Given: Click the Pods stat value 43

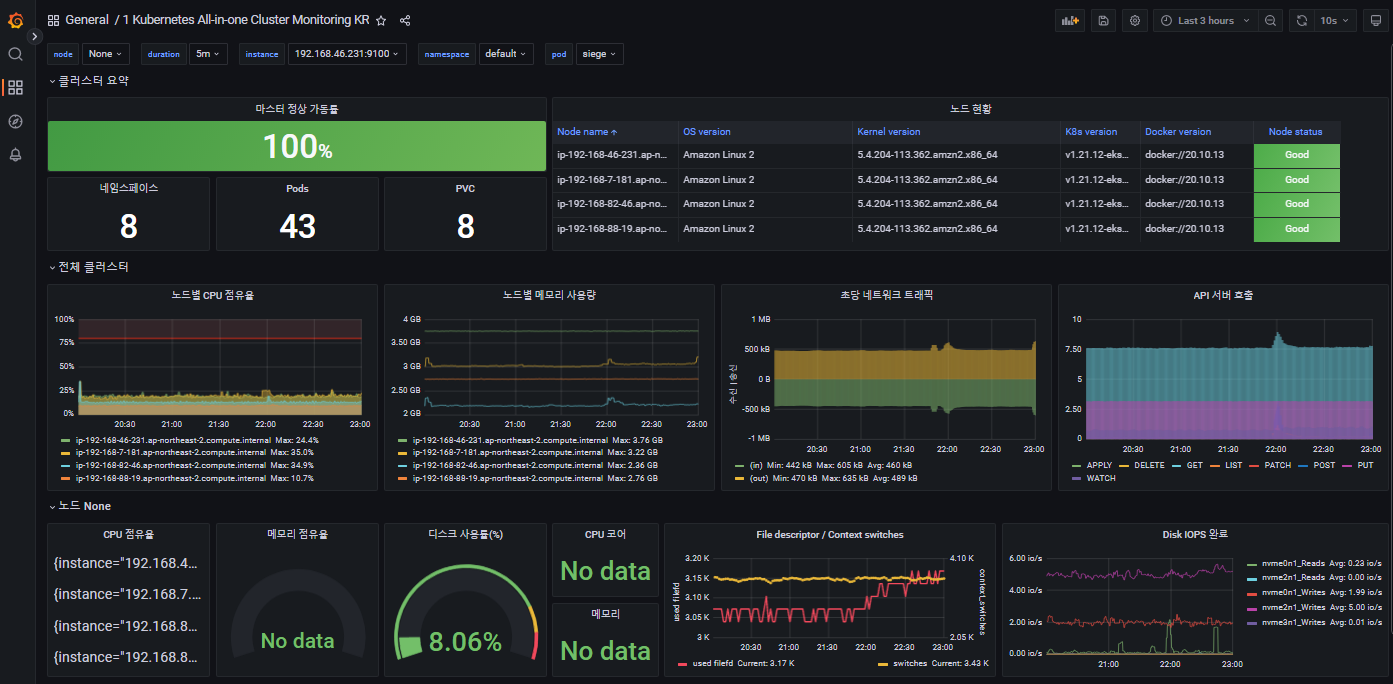Looking at the screenshot, I should [x=297, y=226].
